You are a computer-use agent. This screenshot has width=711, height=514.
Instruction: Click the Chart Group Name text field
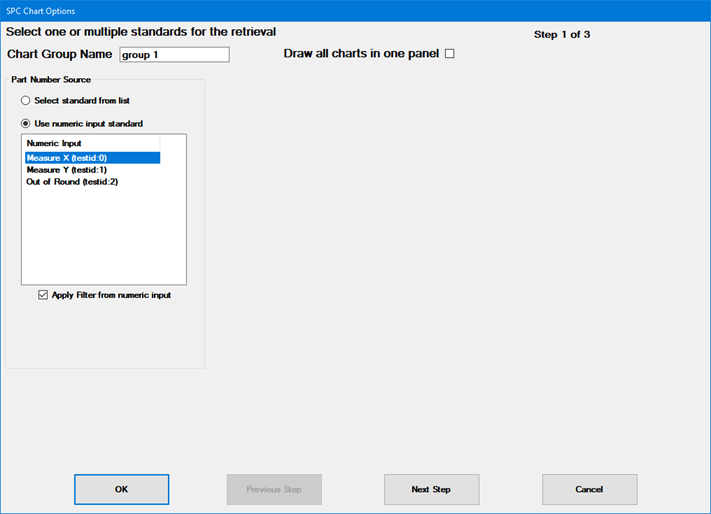(174, 54)
